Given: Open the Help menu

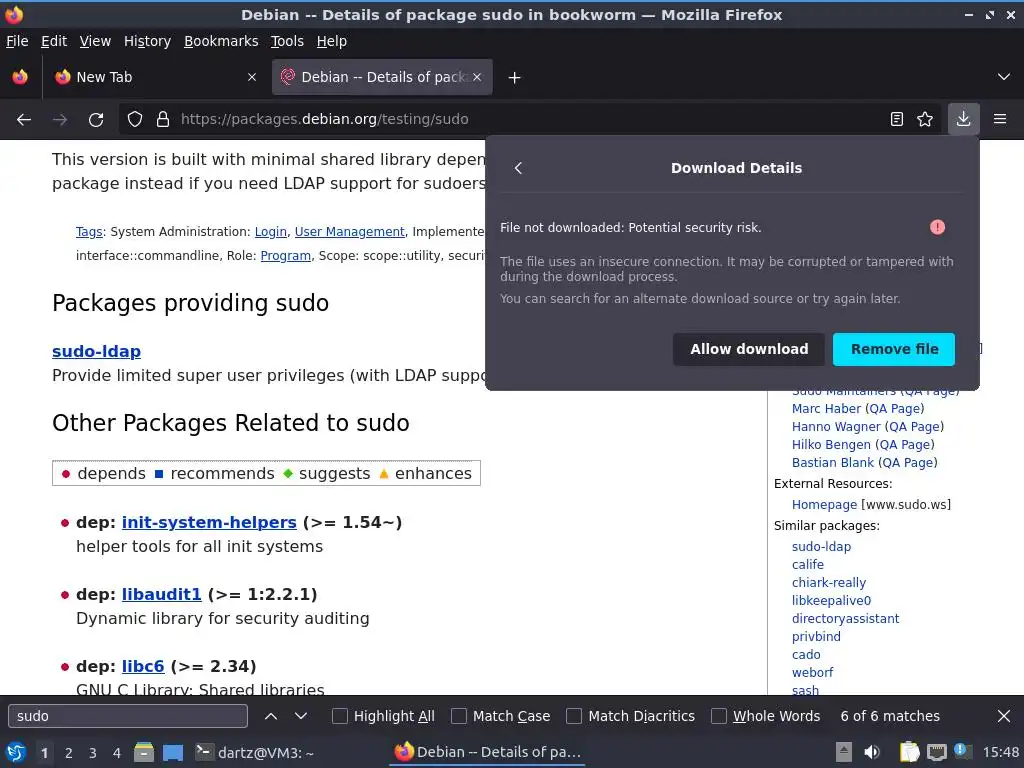Looking at the screenshot, I should click(332, 41).
